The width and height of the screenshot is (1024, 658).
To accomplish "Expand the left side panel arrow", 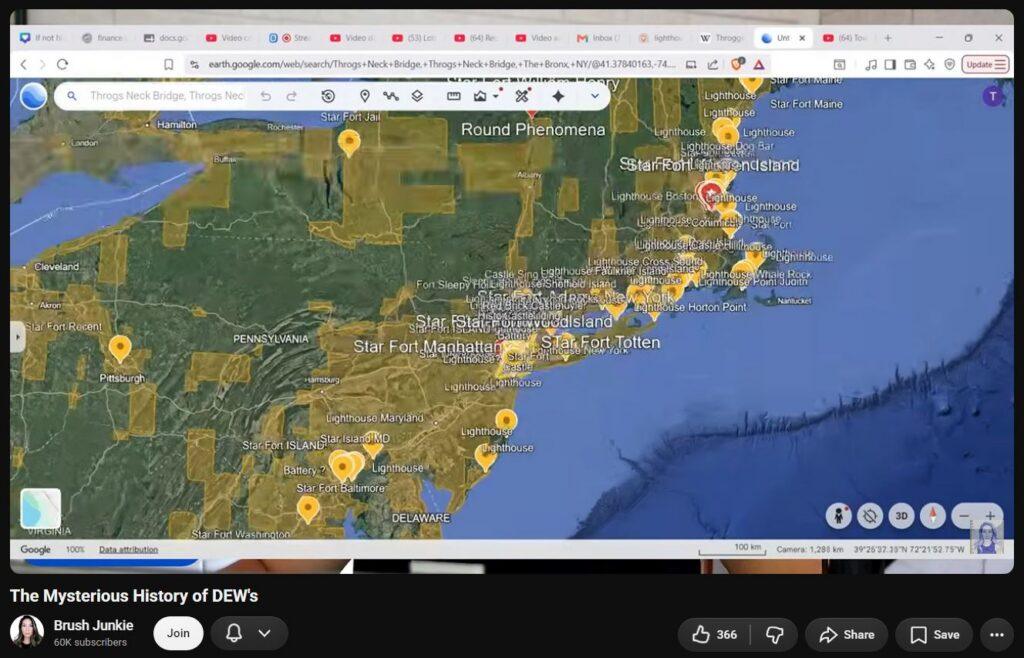I will (x=18, y=337).
